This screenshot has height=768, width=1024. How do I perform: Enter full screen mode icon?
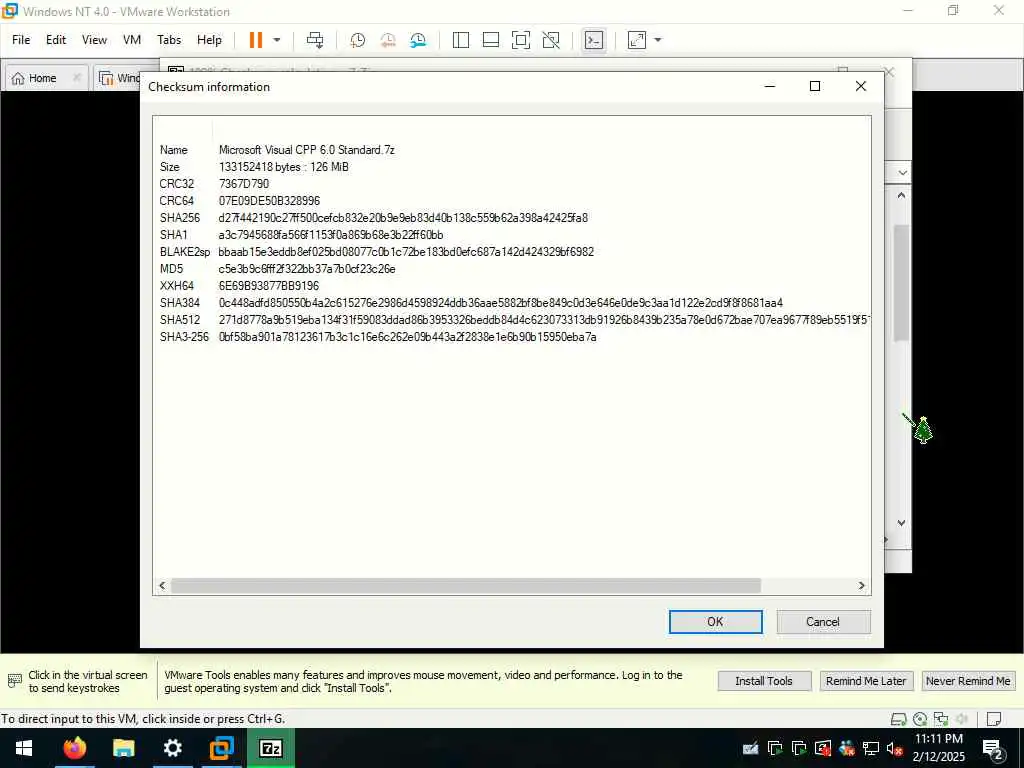pyautogui.click(x=520, y=40)
